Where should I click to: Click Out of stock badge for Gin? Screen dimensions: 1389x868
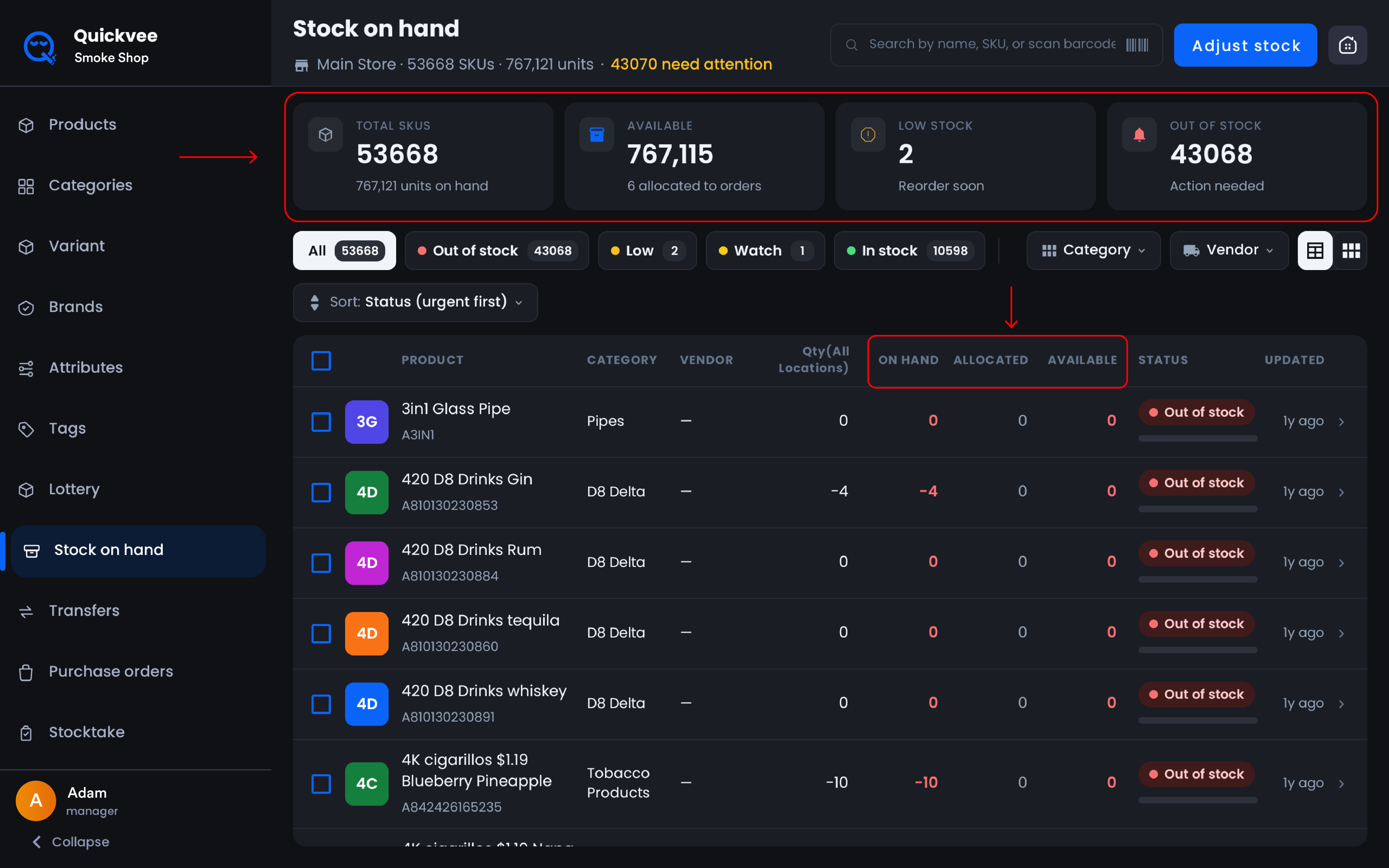(1197, 483)
